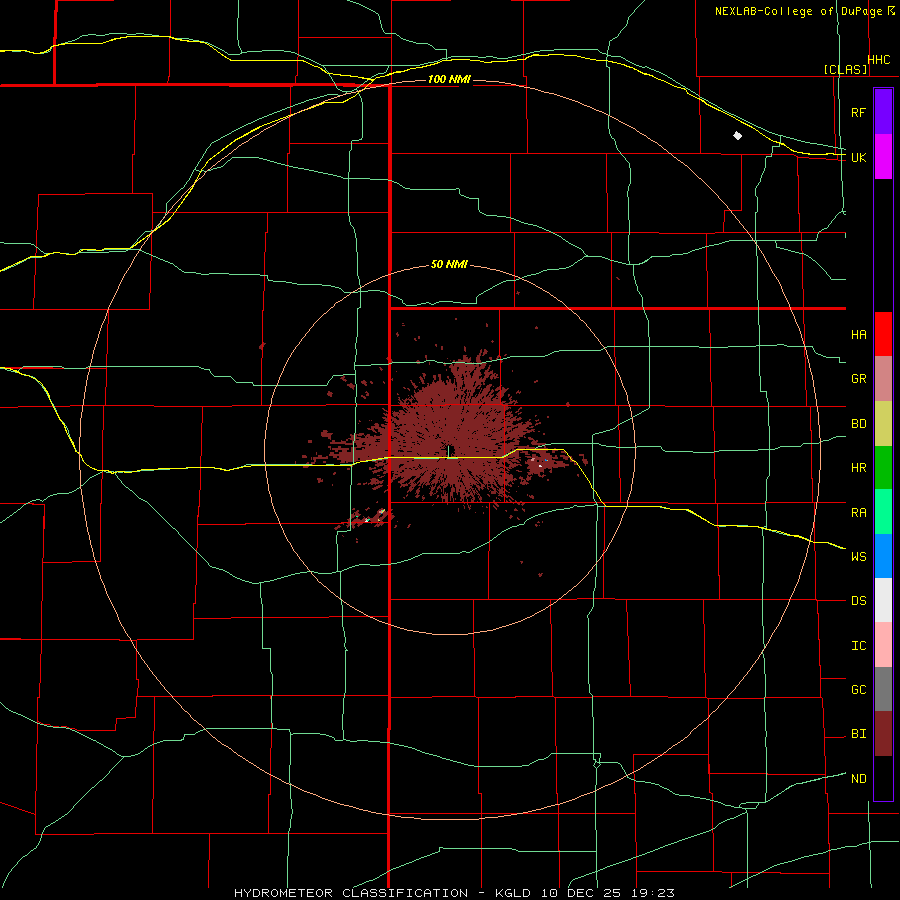Click the 'RA' legend label
Viewport: 900px width, 900px height.
[859, 513]
